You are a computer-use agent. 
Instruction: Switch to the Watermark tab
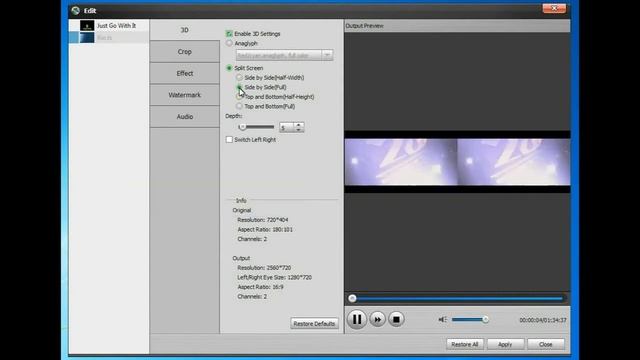(x=184, y=95)
